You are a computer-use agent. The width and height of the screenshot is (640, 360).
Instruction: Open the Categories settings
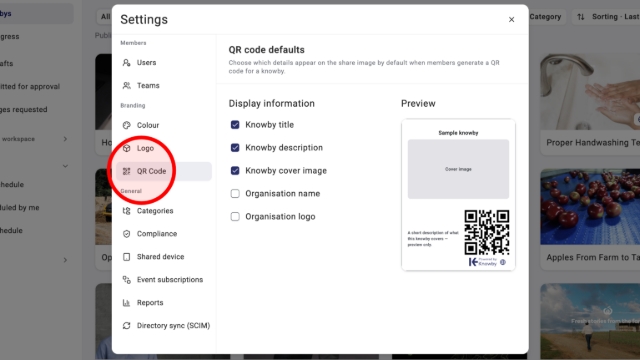pyautogui.click(x=164, y=211)
